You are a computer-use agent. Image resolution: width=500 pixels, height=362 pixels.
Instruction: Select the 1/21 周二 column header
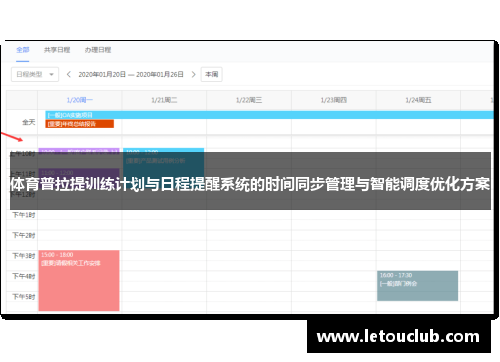[x=164, y=100]
